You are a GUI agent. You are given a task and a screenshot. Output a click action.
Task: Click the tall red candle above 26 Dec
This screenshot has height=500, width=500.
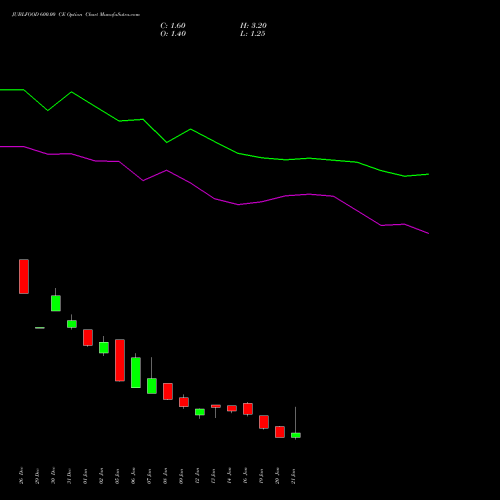[x=24, y=276]
